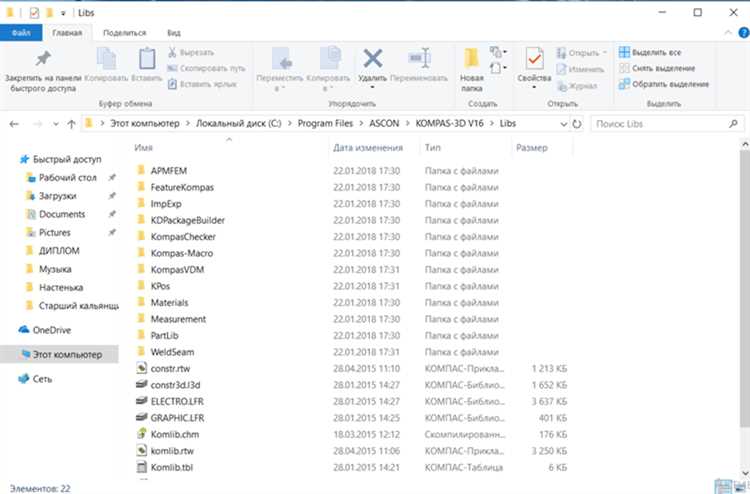The width and height of the screenshot is (750, 494).
Task: Select the Measurement folder
Action: click(178, 319)
